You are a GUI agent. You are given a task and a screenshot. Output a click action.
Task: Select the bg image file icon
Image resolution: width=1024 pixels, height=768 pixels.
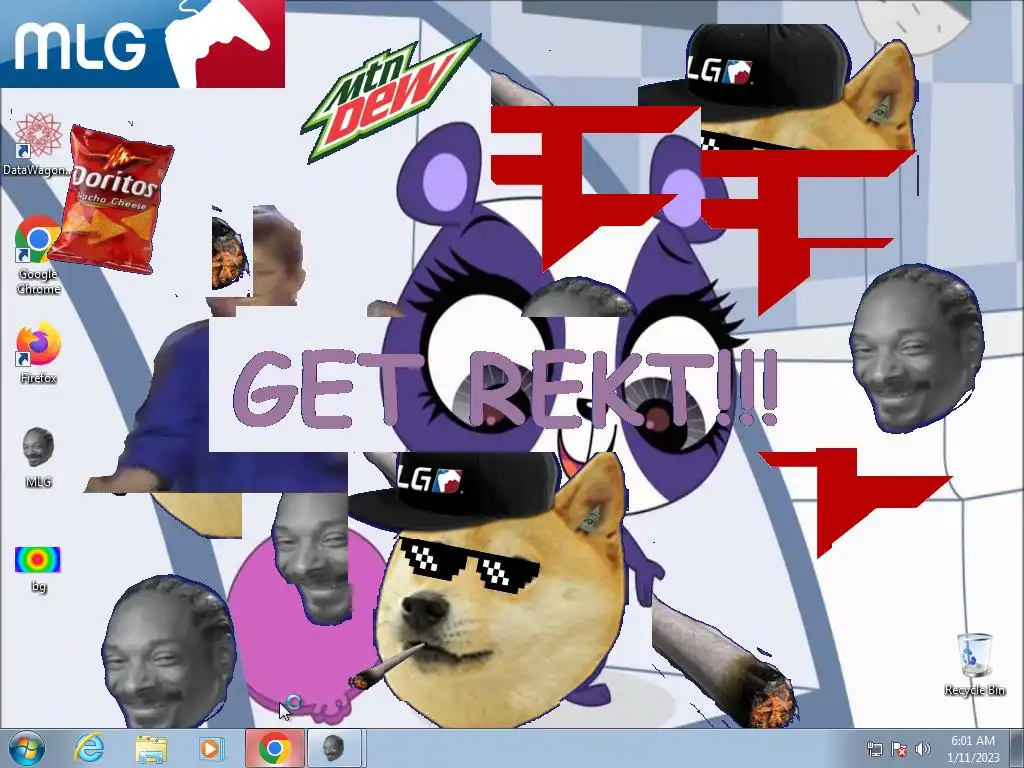38,568
